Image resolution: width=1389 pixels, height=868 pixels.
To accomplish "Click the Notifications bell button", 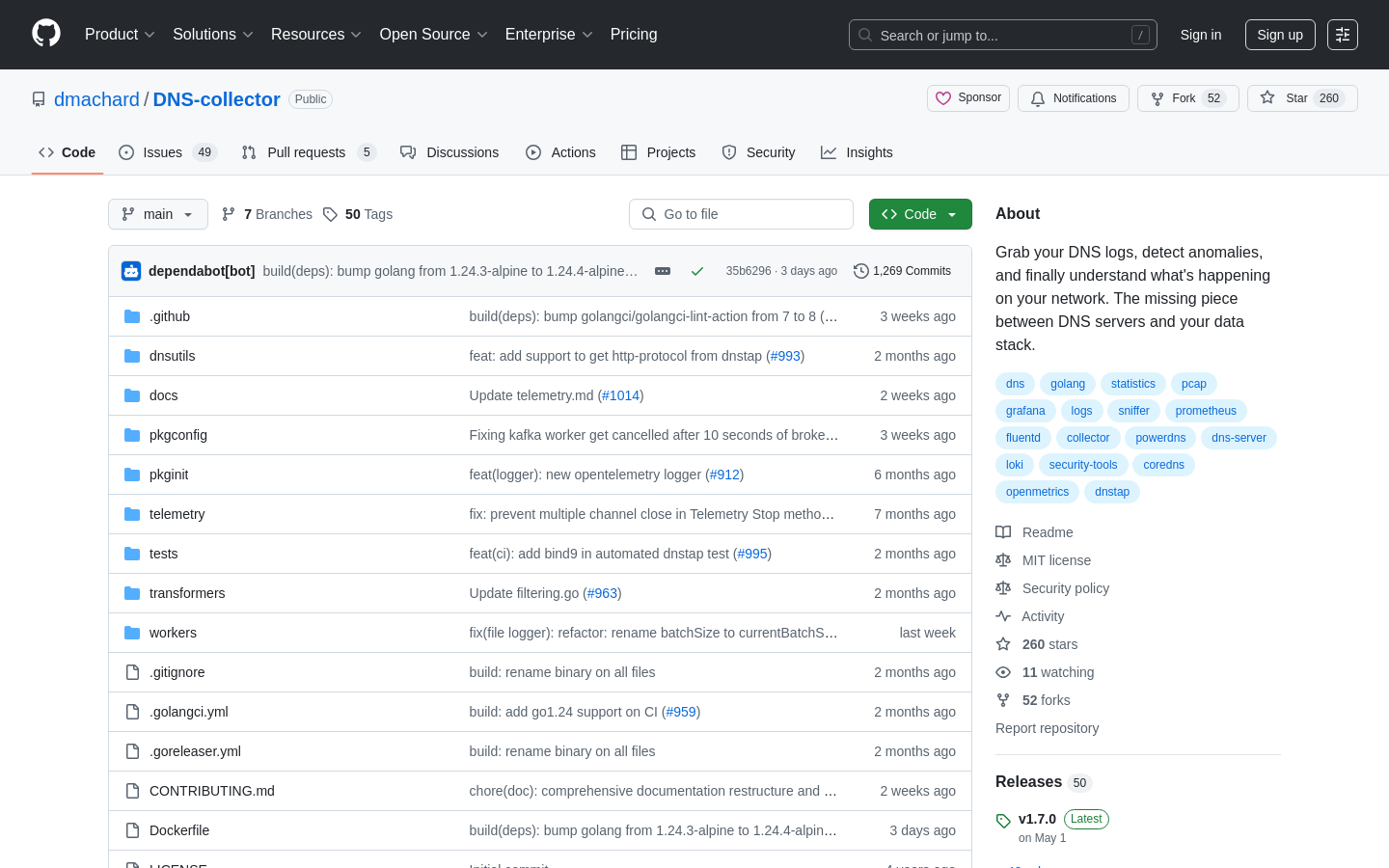I will click(x=1074, y=98).
